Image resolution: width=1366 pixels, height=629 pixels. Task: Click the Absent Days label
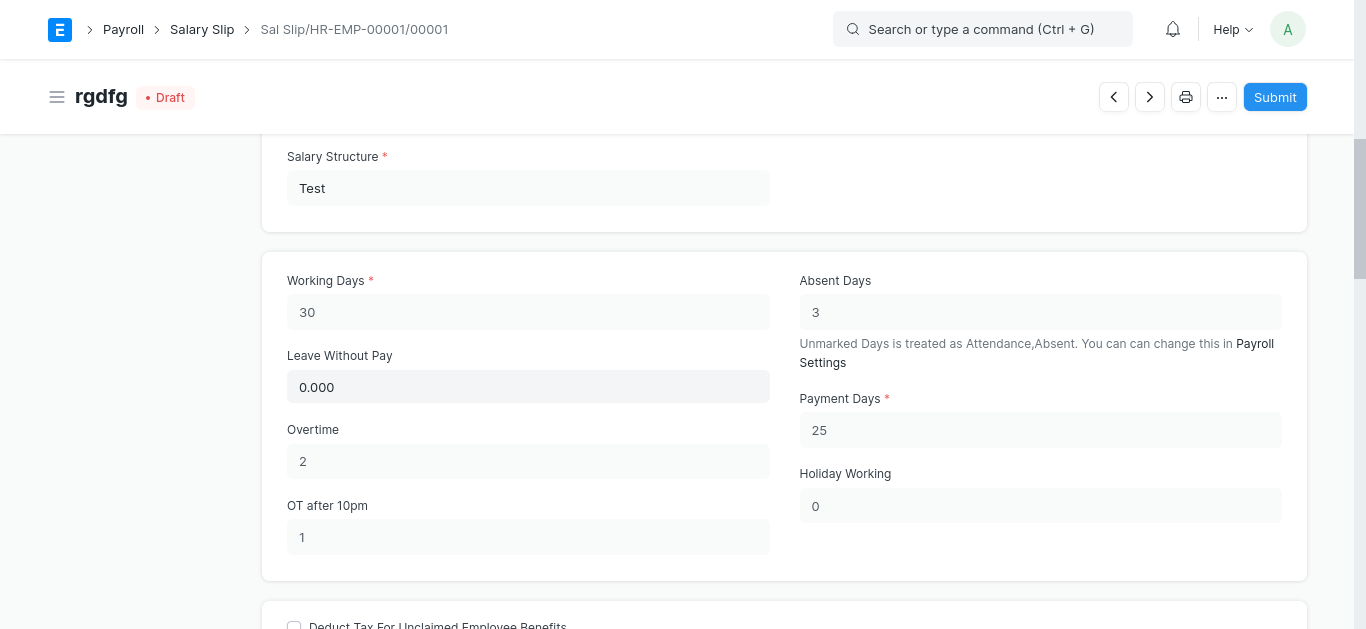coord(835,281)
